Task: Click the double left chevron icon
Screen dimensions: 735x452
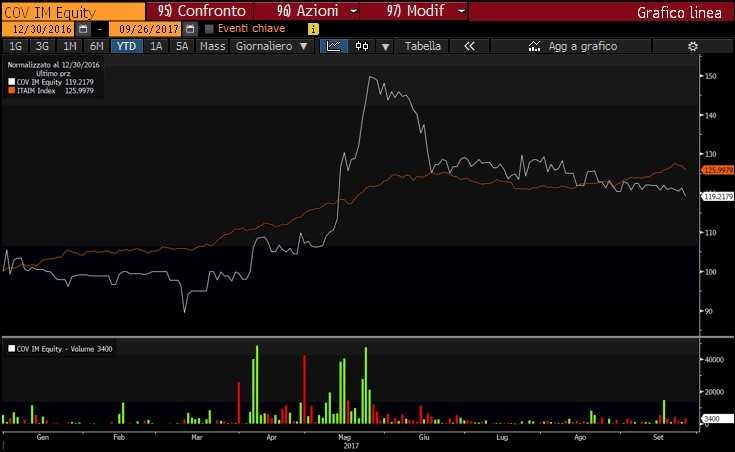Action: click(x=469, y=46)
